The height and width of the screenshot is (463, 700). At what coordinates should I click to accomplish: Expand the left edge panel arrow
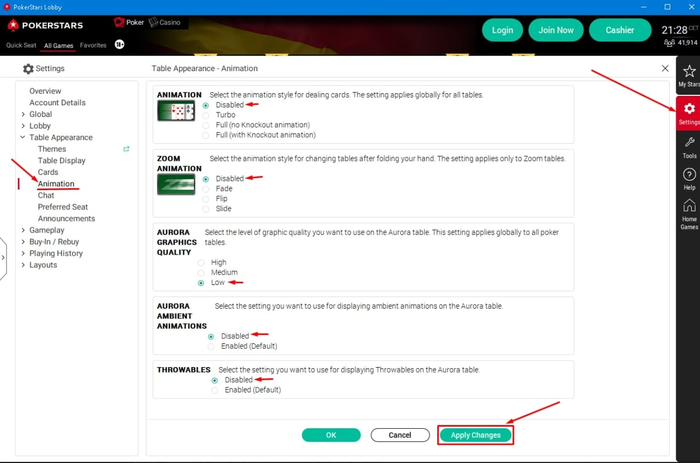coord(3,258)
